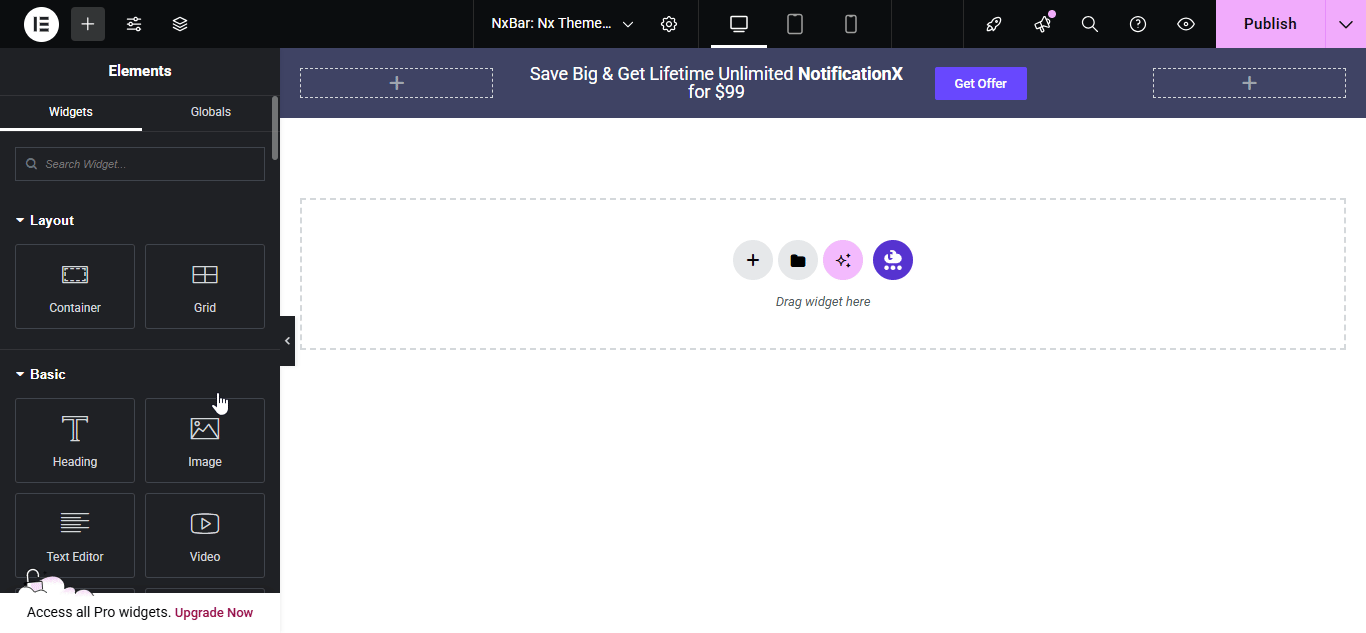The height and width of the screenshot is (633, 1366).
Task: Click the right plus placeholder in bar
Action: [1249, 83]
